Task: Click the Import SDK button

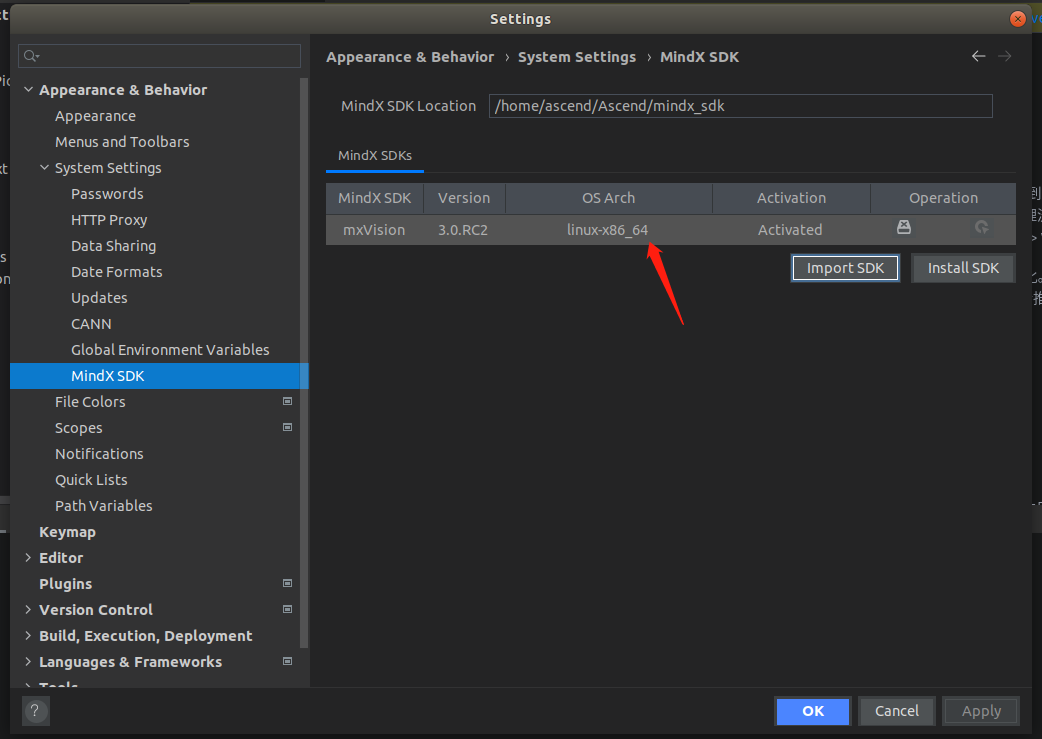Action: (845, 268)
